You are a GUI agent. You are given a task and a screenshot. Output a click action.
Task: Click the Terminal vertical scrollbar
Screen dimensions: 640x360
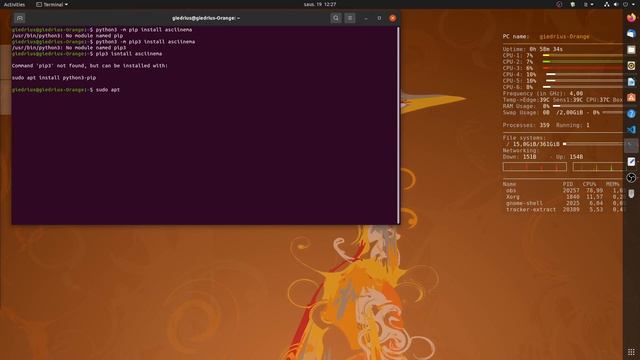[398, 125]
